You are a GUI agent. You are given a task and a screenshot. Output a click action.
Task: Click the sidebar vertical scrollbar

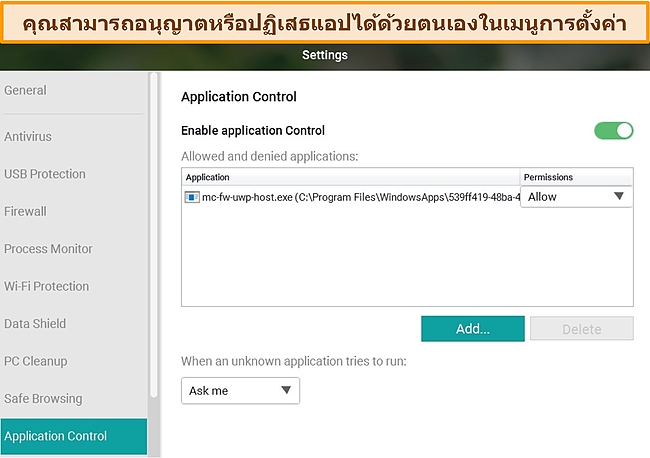point(154,235)
